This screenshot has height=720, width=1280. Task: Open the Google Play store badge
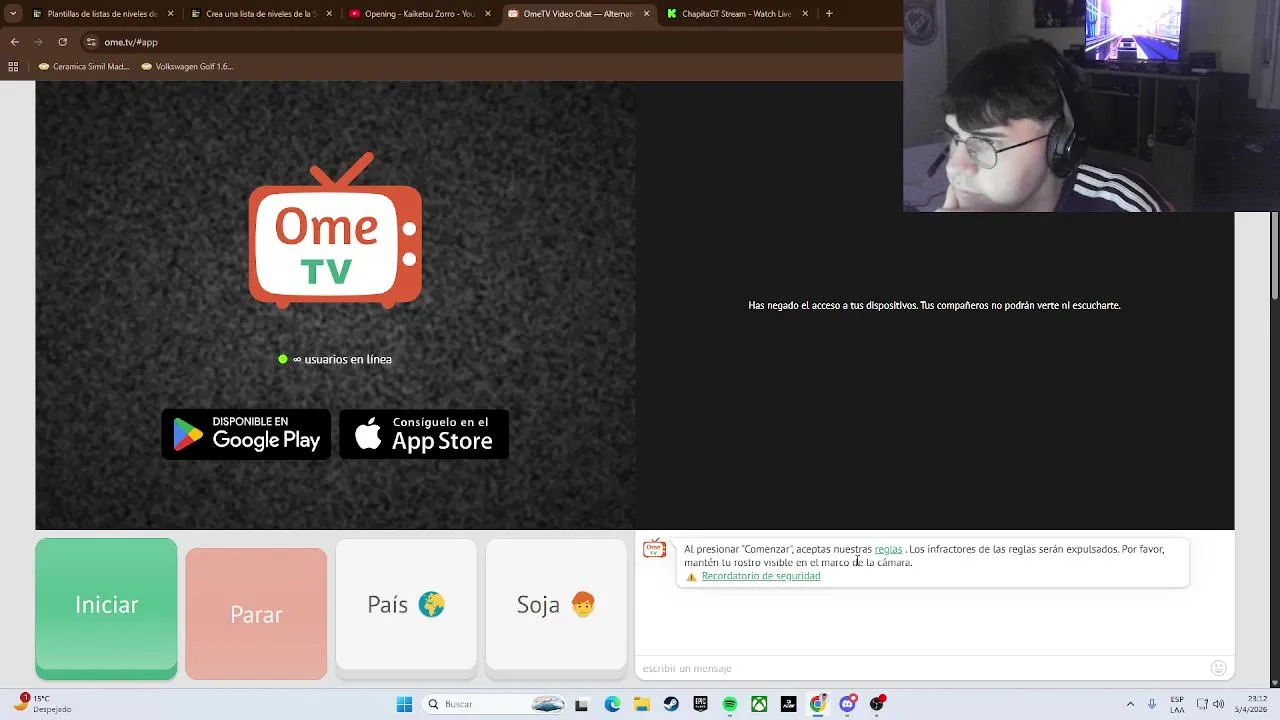click(246, 434)
